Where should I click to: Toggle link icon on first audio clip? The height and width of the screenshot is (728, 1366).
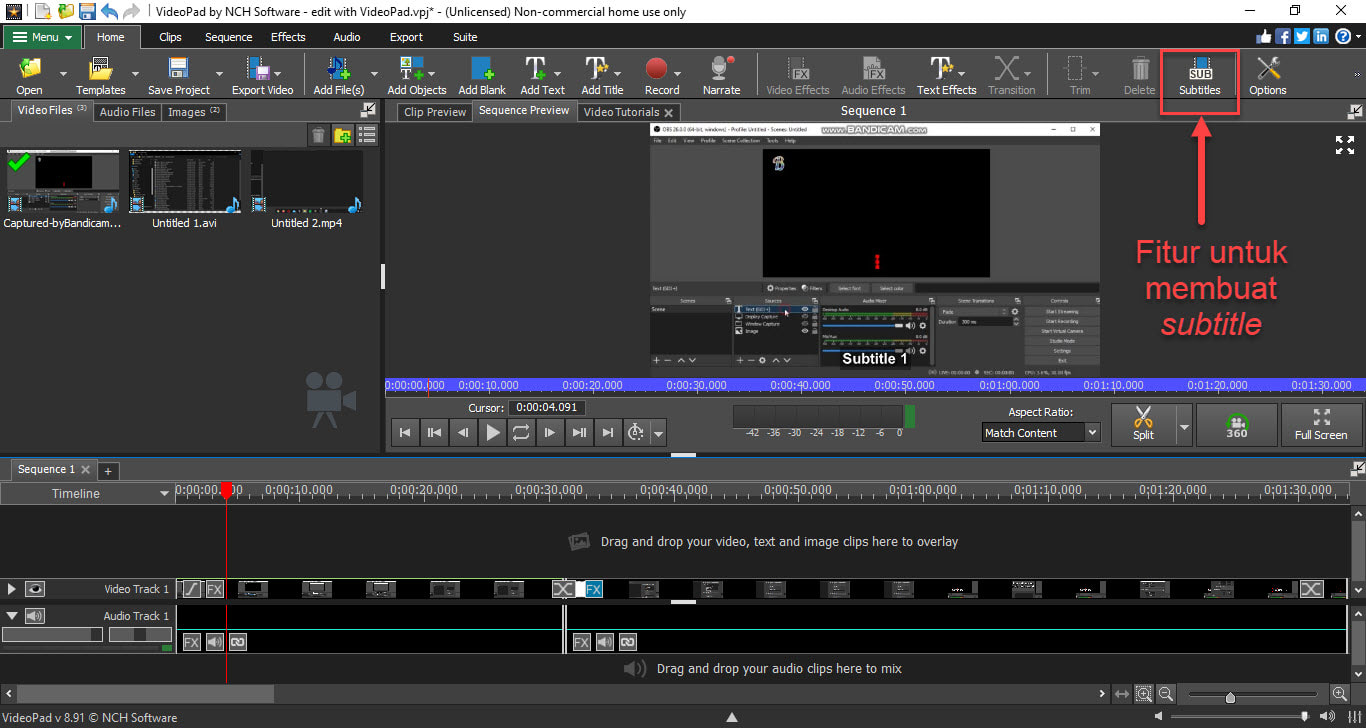pyautogui.click(x=237, y=641)
